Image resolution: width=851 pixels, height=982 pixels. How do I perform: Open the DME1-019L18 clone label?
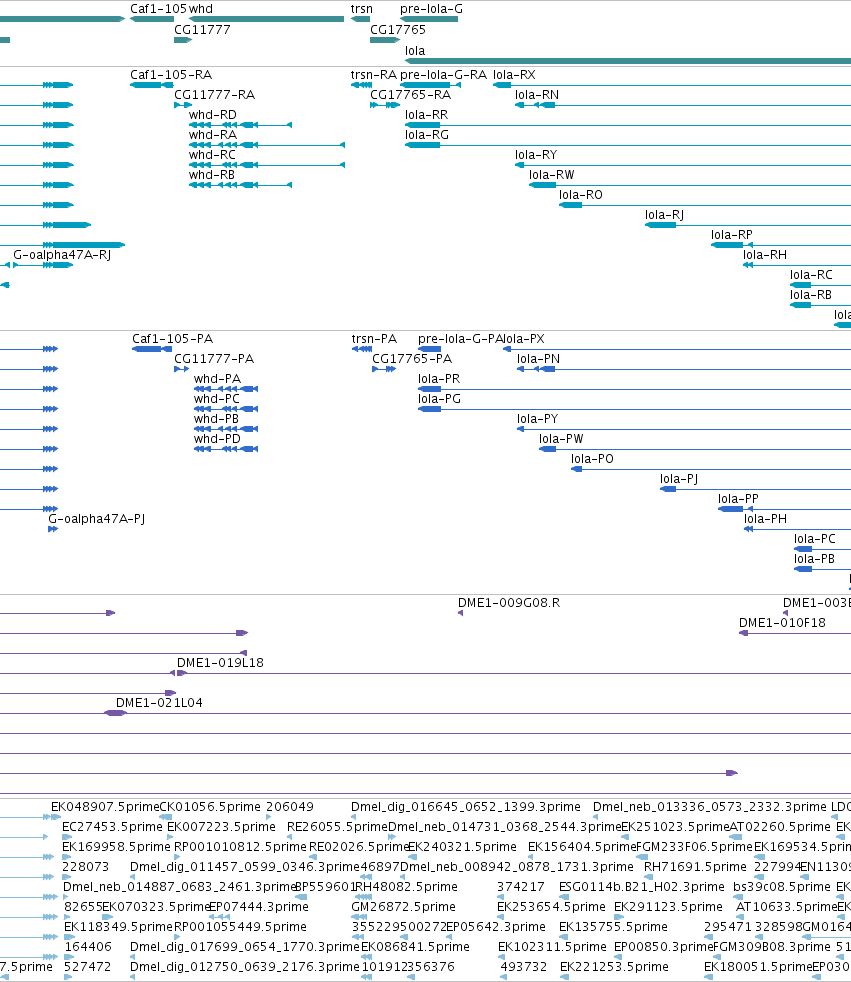click(x=220, y=664)
